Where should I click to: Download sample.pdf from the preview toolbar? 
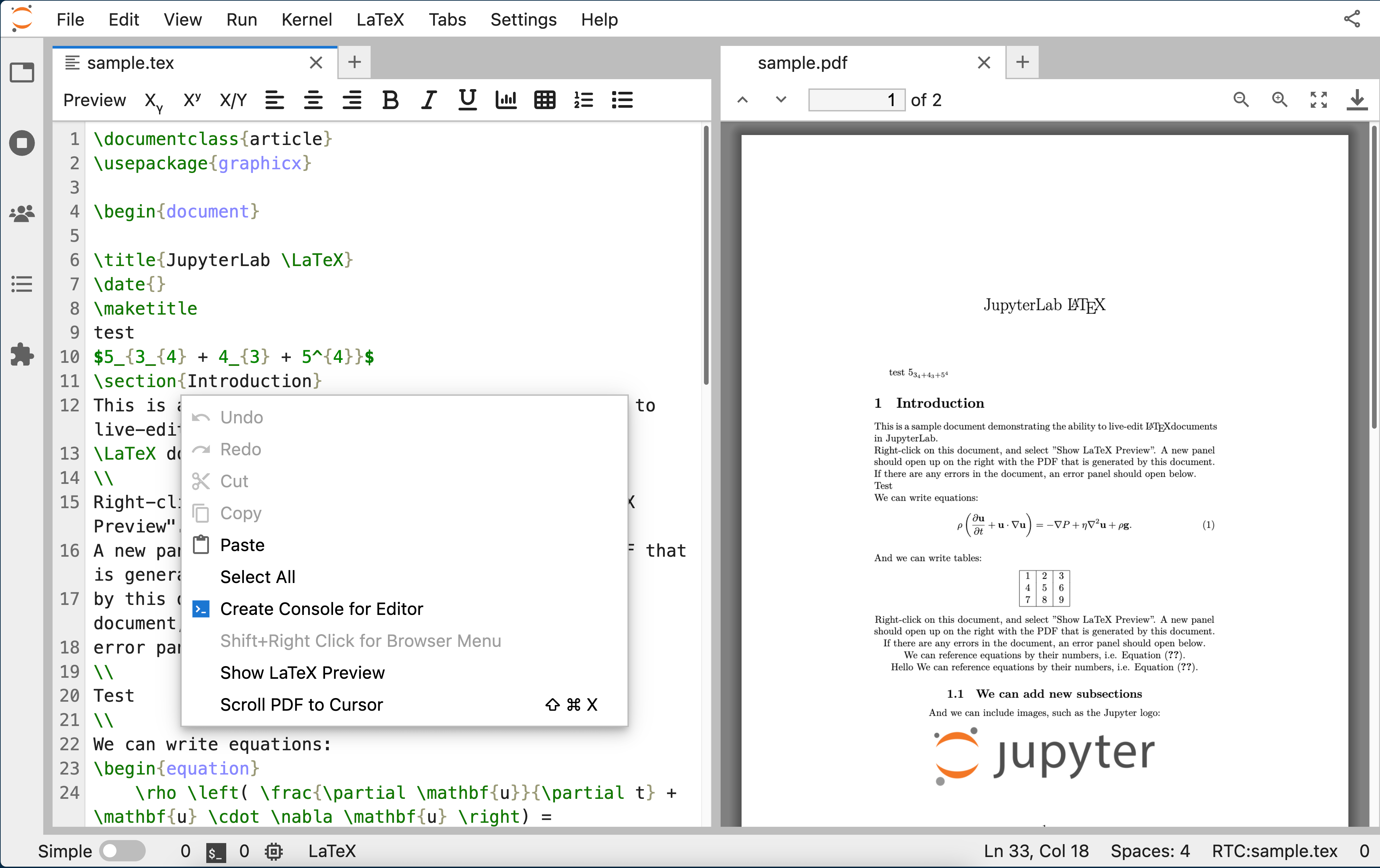(1357, 100)
